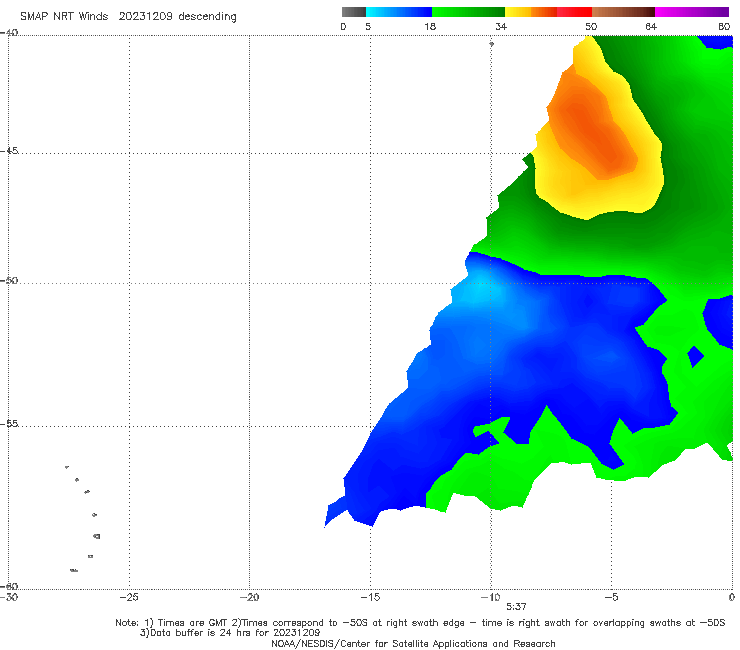
Task: Click the color bar label '64'
Action: tap(651, 26)
